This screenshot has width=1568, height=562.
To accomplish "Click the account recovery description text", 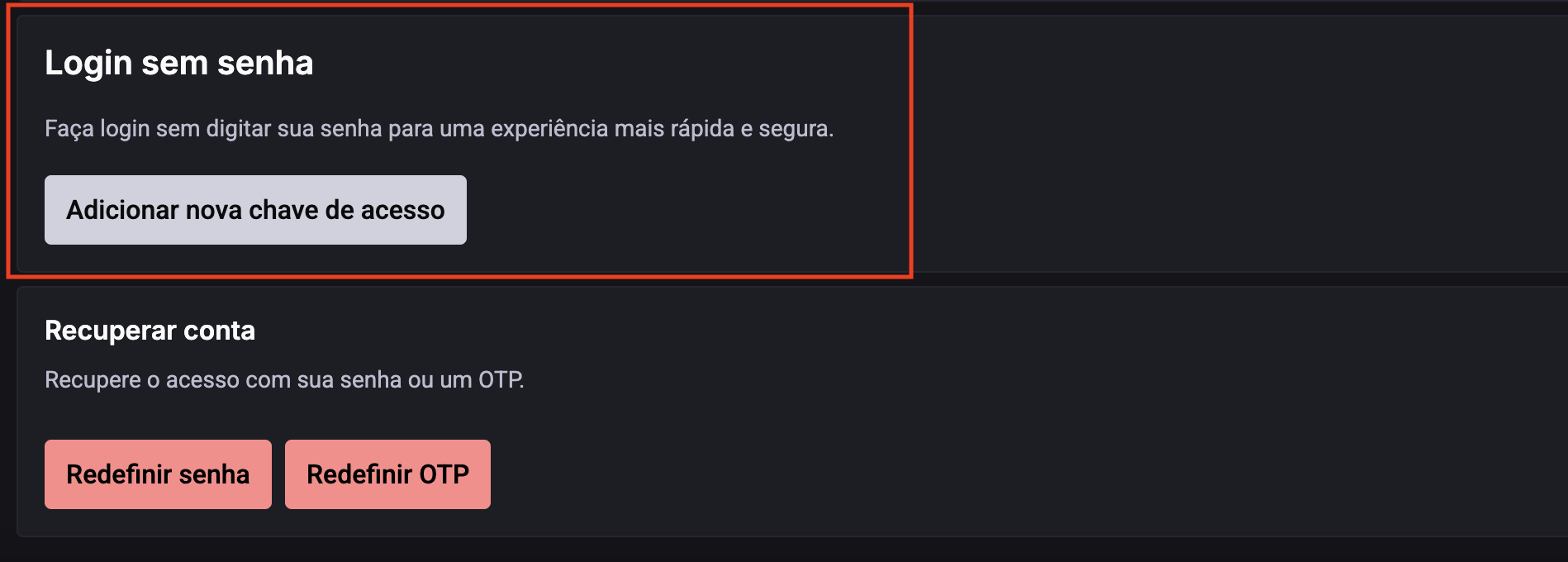I will 285,379.
